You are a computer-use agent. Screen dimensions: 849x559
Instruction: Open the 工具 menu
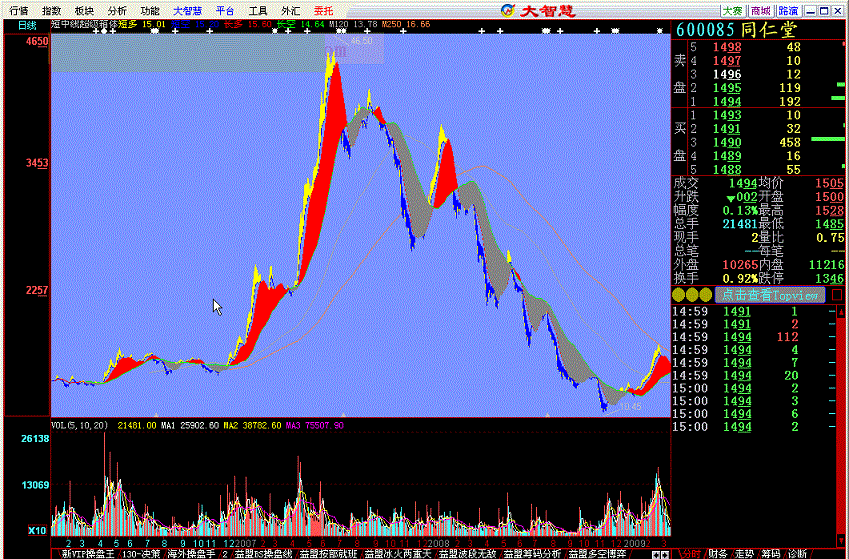258,11
